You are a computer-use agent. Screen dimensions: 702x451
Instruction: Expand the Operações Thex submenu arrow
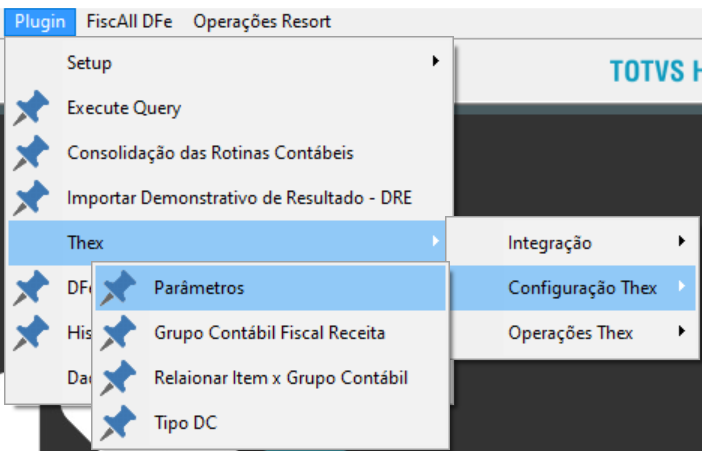click(x=681, y=331)
